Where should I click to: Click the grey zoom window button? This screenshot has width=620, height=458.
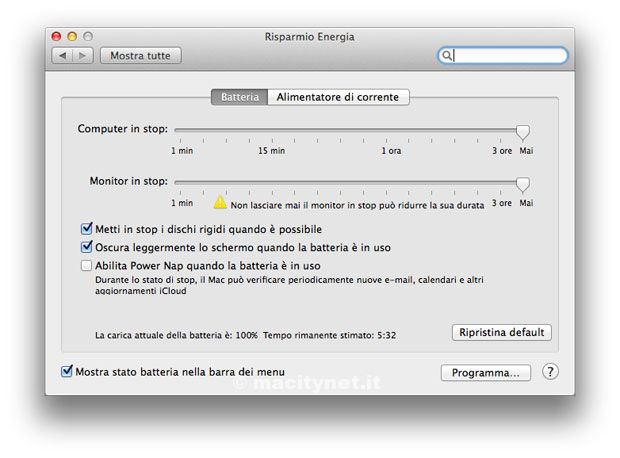point(88,36)
